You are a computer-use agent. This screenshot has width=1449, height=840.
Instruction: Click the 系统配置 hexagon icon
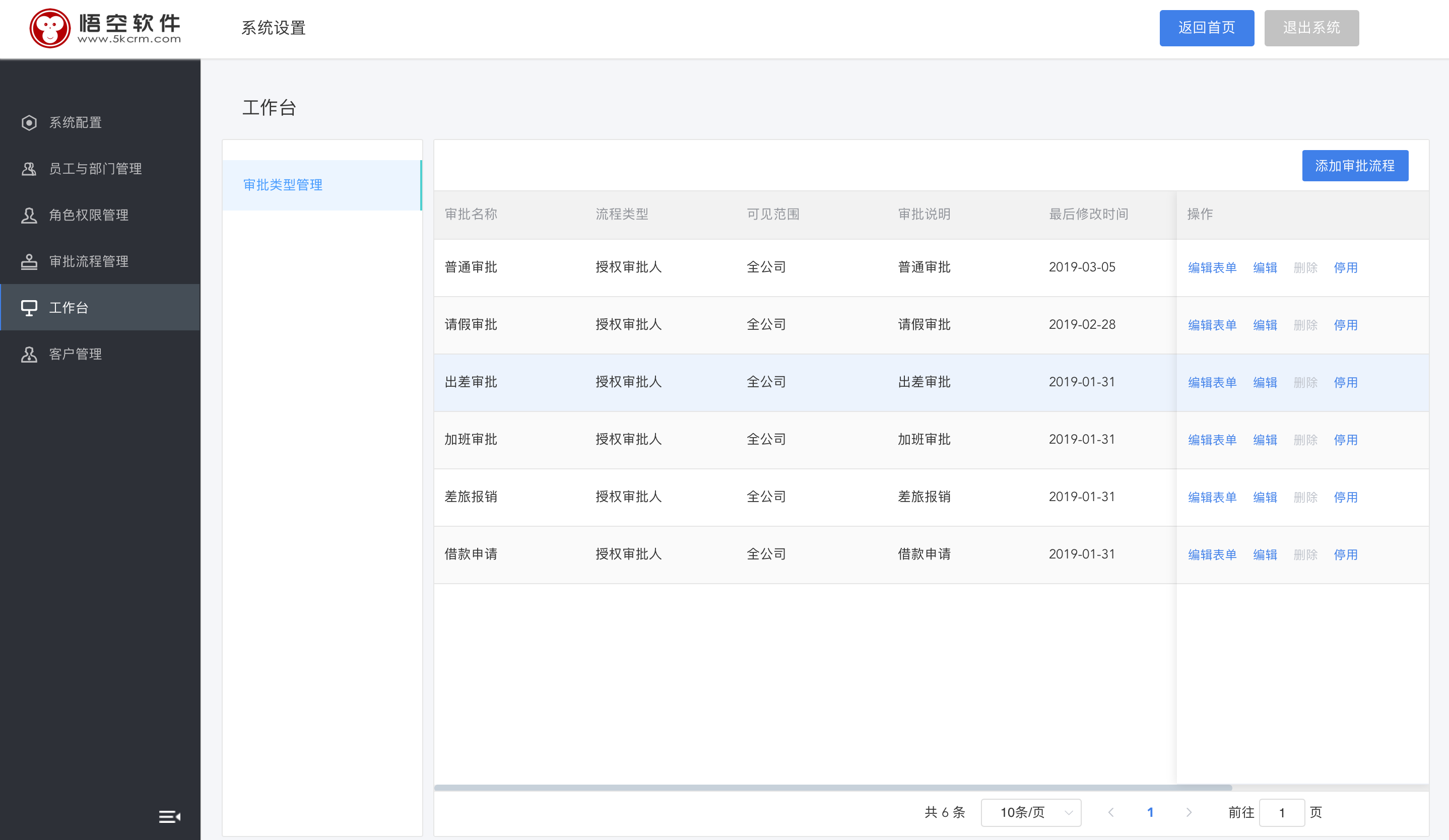[29, 122]
